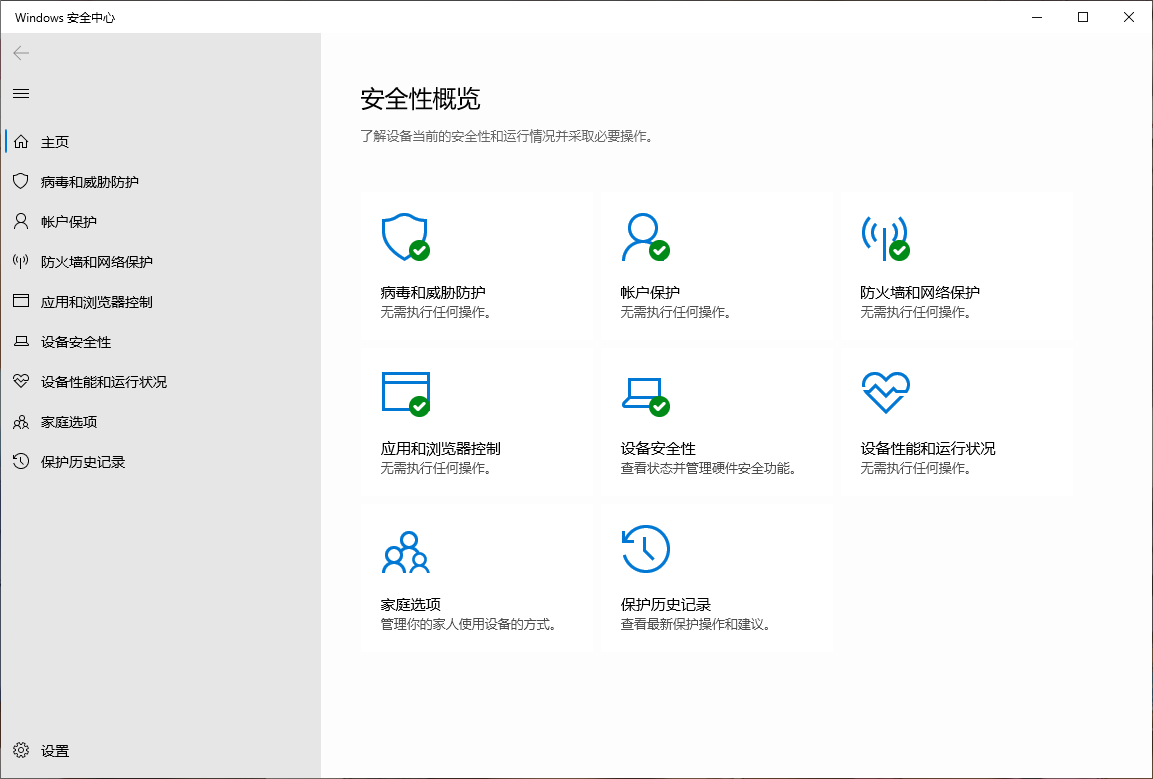Go to 病毒和威胁防护 in sidebar
This screenshot has width=1153, height=779.
(90, 182)
